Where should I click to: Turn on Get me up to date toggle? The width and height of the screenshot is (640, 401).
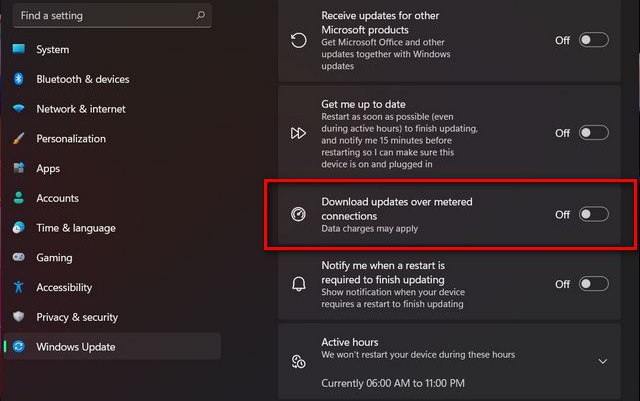pos(593,133)
